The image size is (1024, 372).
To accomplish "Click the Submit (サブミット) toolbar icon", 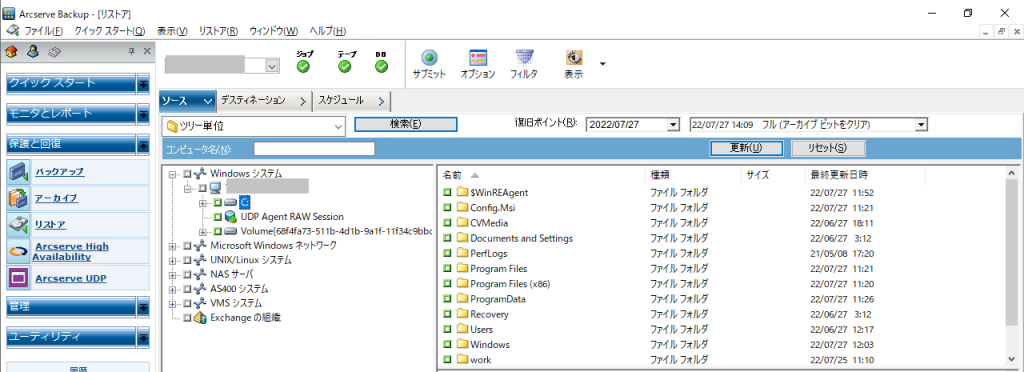I will [x=429, y=57].
